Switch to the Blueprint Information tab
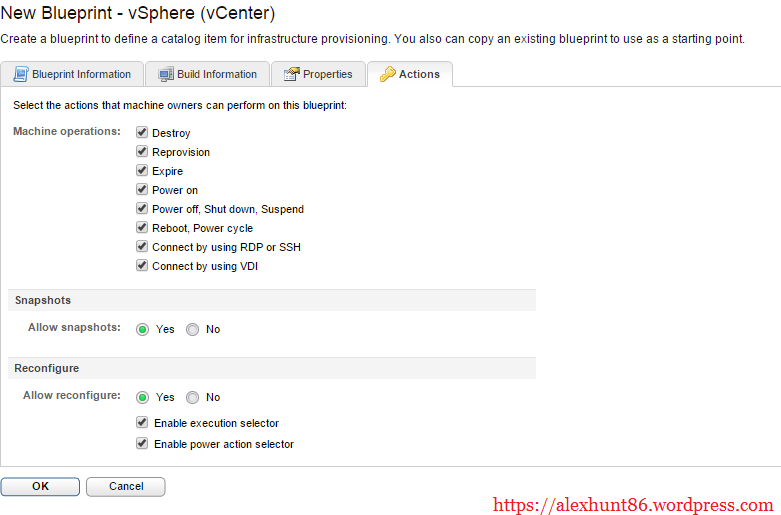 tap(81, 74)
